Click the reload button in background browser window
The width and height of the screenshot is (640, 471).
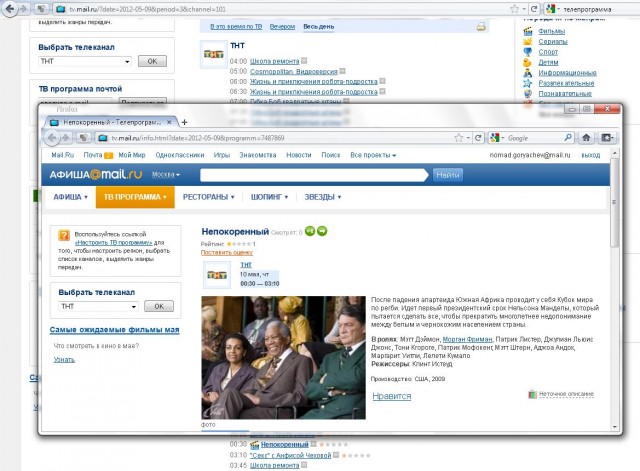pos(534,9)
